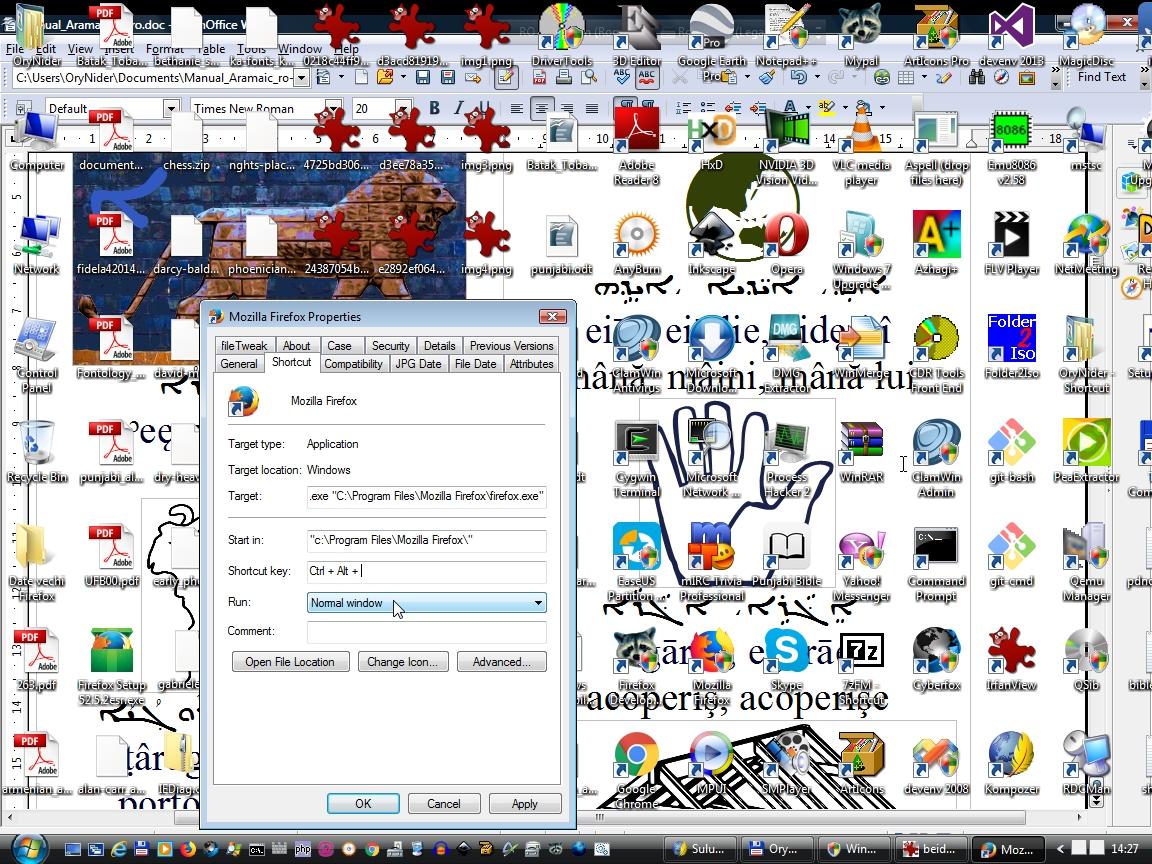Toggle Italic formatting in OpenOffice toolbar

458,108
